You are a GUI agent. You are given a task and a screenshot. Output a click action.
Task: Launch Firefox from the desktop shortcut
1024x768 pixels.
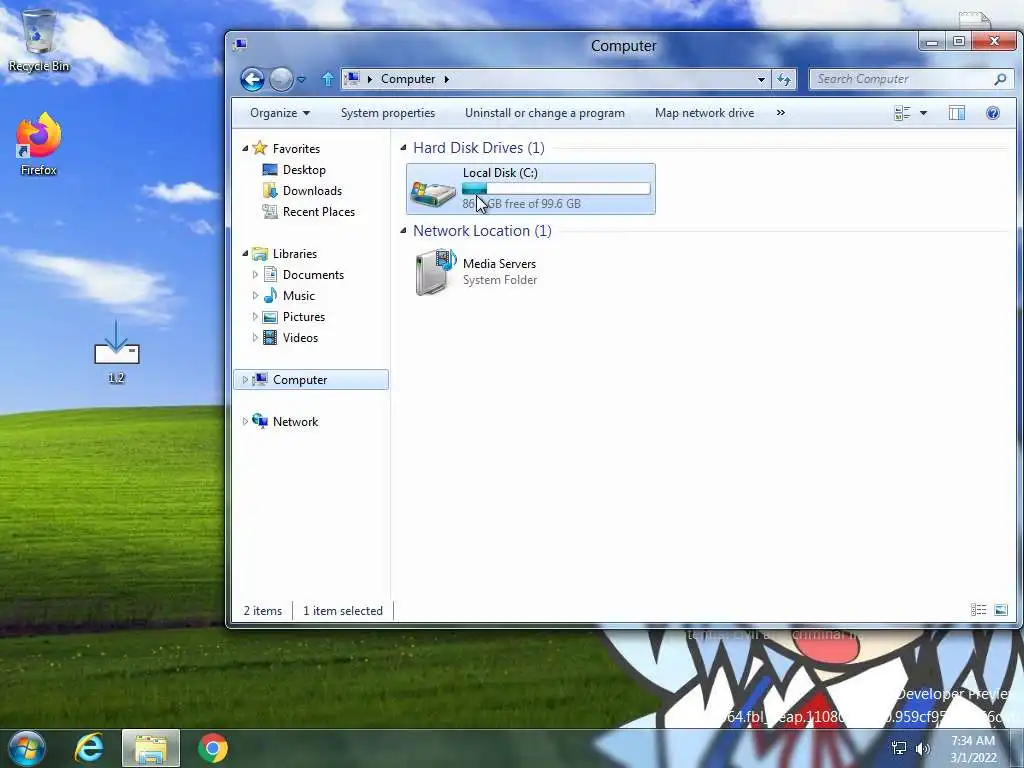(x=39, y=144)
